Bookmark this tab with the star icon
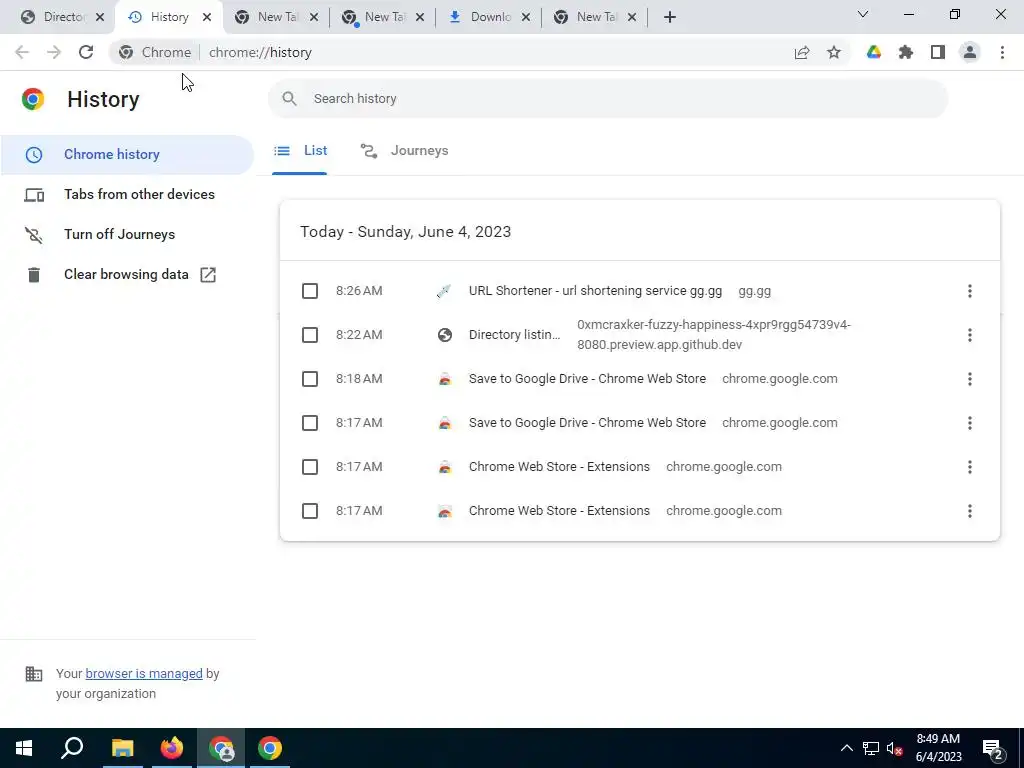Image resolution: width=1024 pixels, height=768 pixels. [834, 52]
